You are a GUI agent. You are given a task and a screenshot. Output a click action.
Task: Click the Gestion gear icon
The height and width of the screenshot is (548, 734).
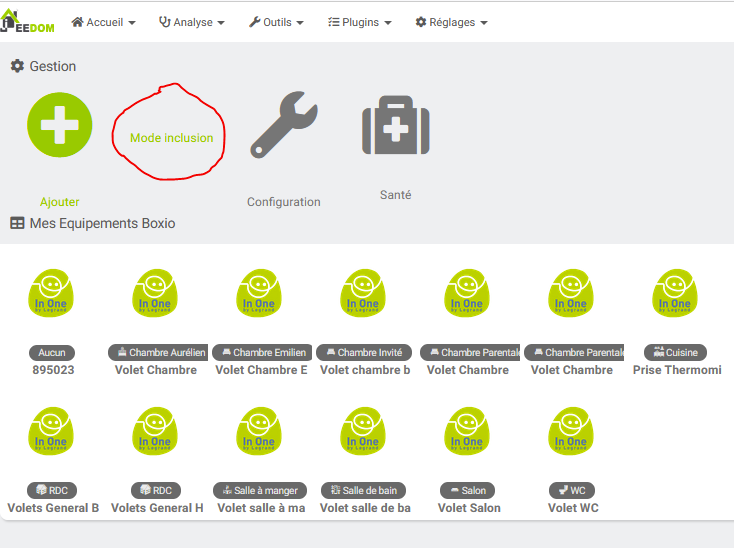click(17, 66)
